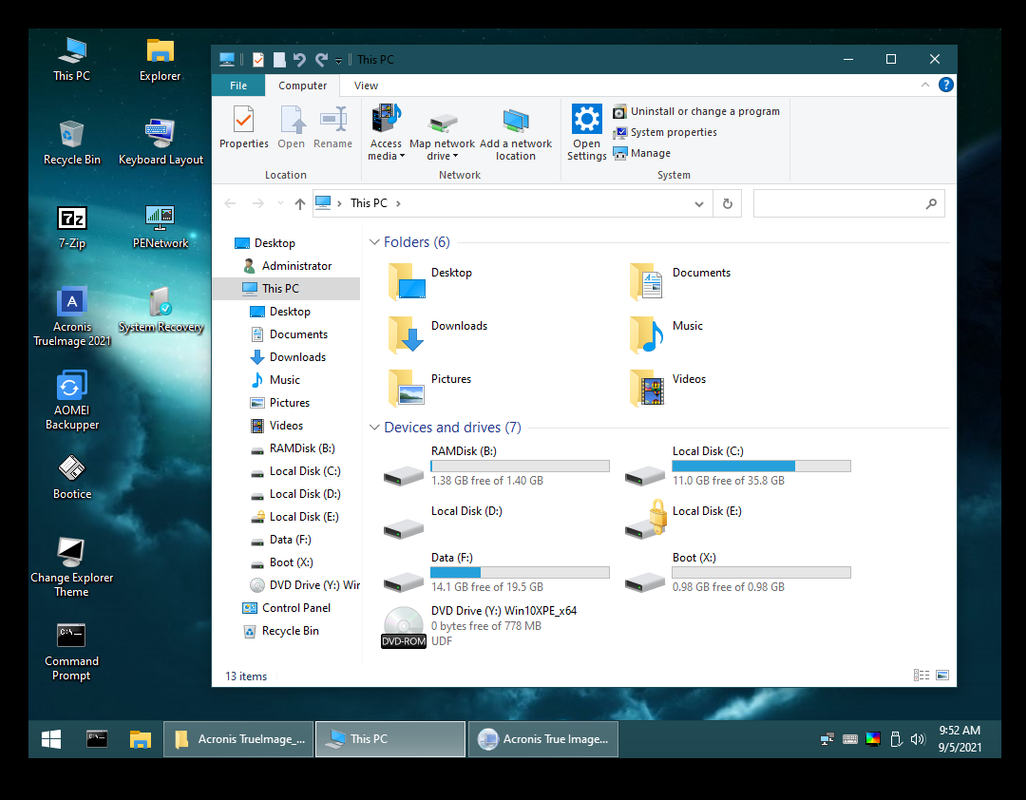The height and width of the screenshot is (800, 1026).
Task: Select Boot (X:) drive tile
Action: [x=738, y=572]
